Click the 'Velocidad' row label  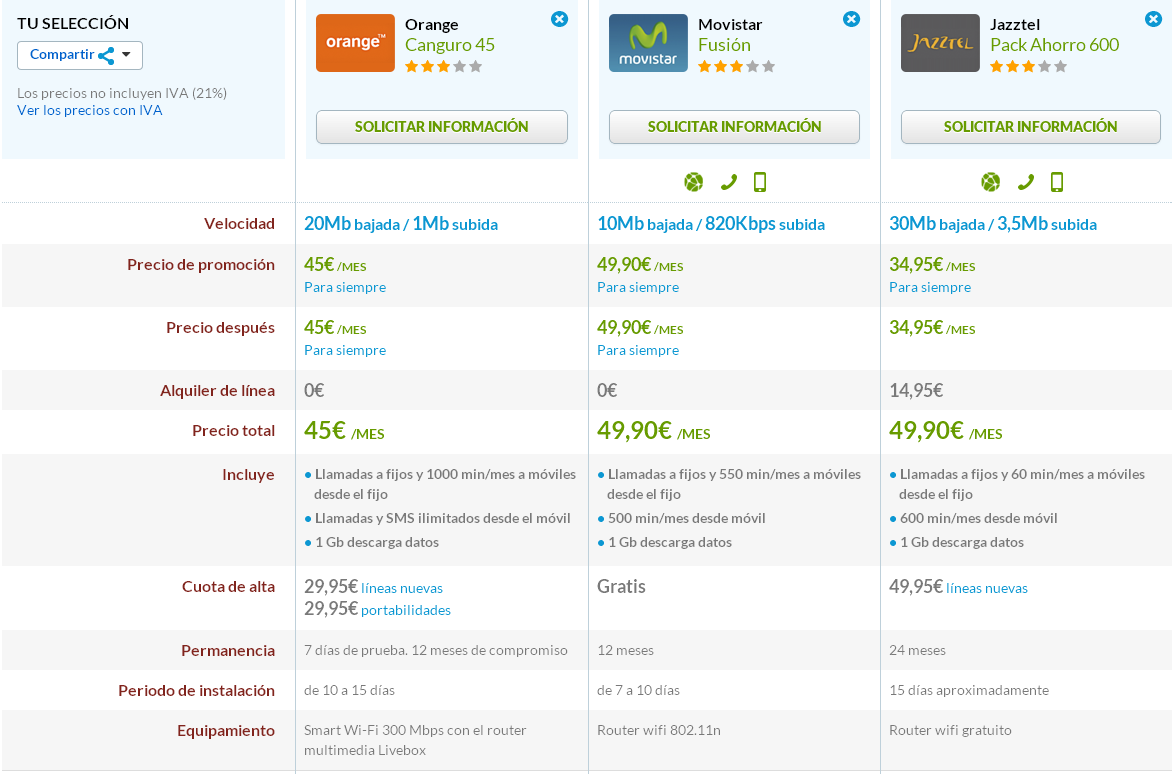click(x=240, y=223)
